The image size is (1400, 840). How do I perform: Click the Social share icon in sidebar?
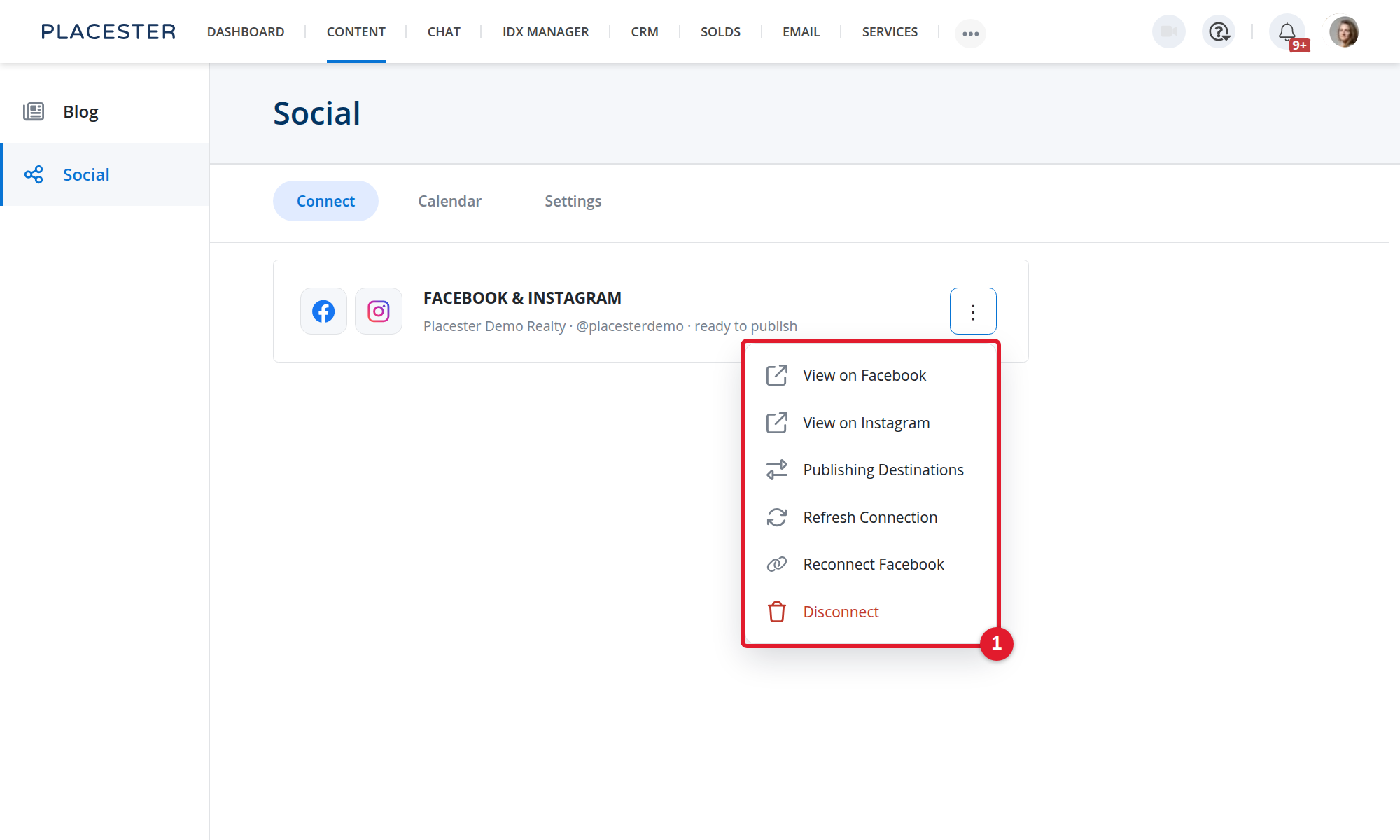34,174
